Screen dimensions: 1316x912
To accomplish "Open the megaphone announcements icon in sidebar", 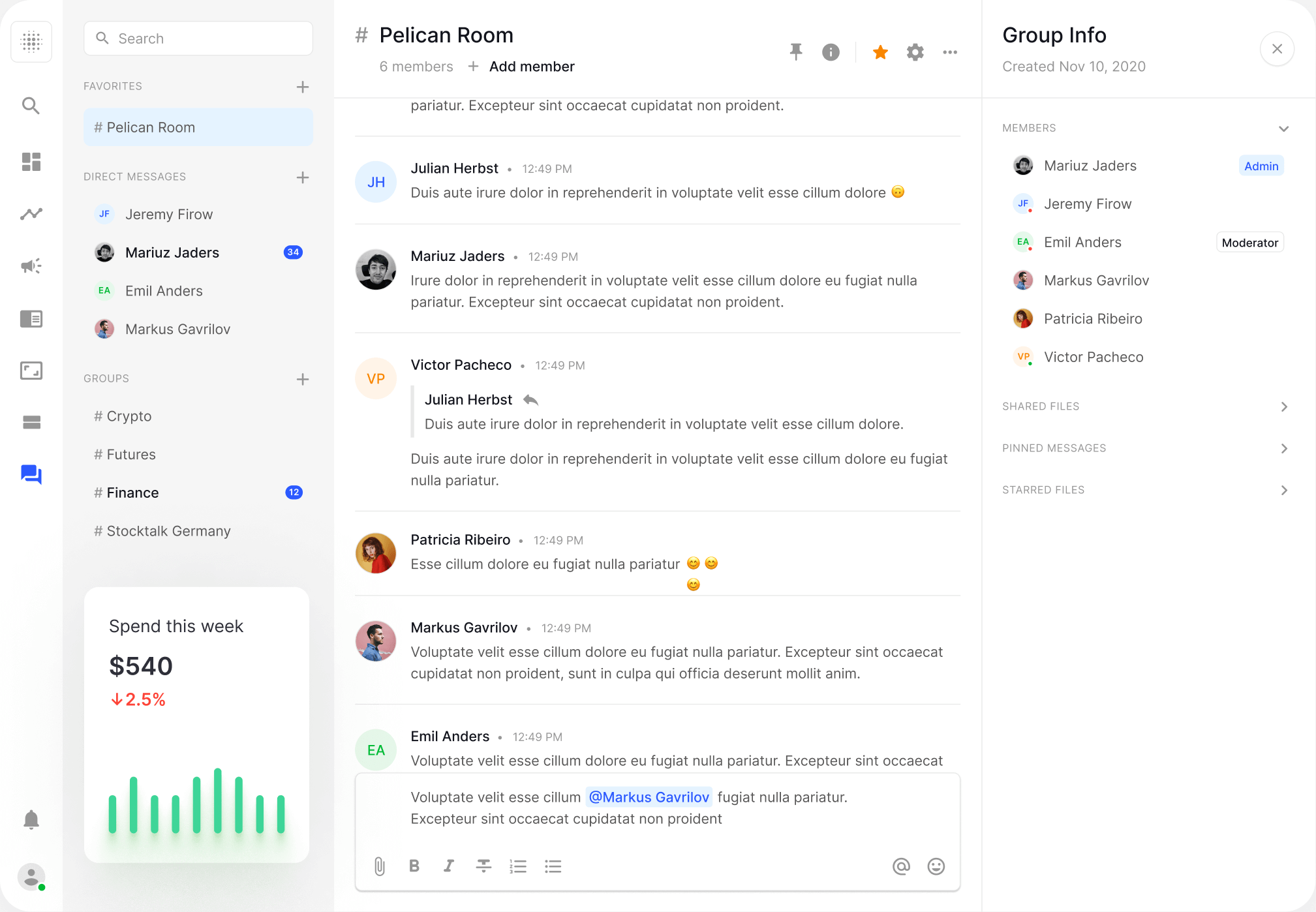I will click(x=31, y=266).
